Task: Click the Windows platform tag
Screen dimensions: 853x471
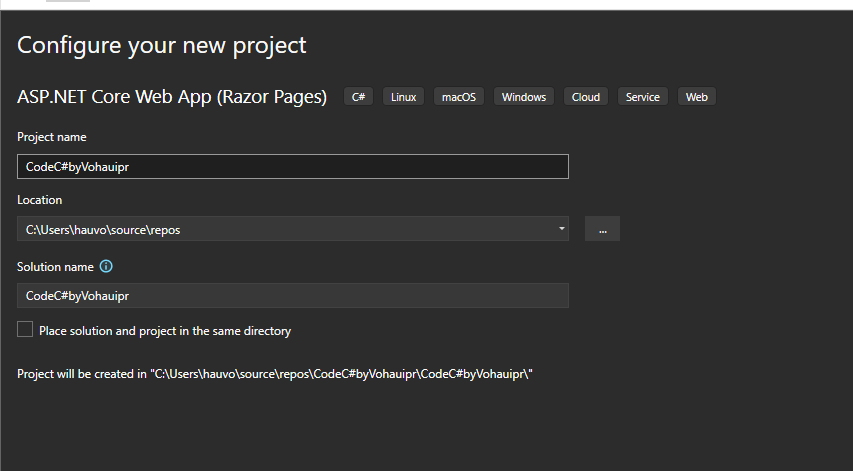Action: [524, 97]
